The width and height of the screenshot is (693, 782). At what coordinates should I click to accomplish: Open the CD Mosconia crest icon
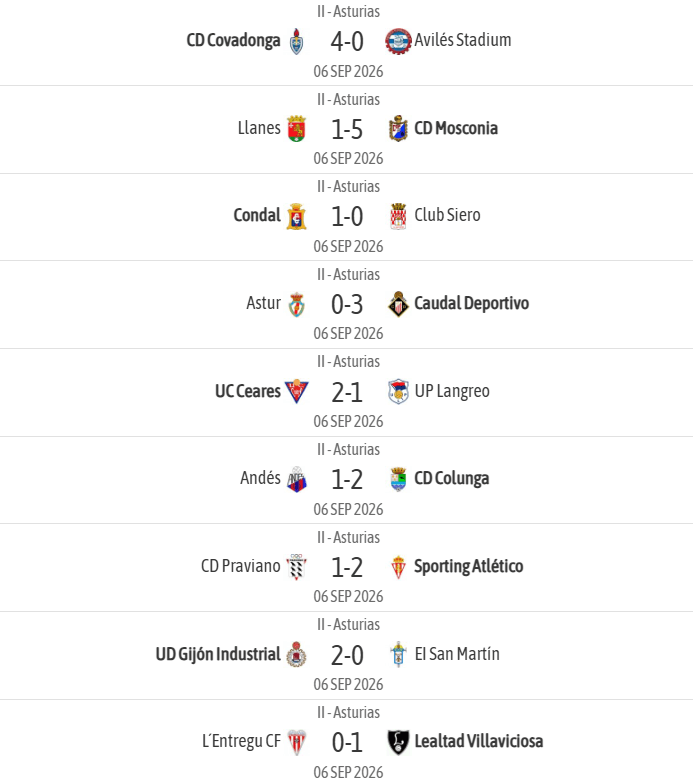coord(398,129)
